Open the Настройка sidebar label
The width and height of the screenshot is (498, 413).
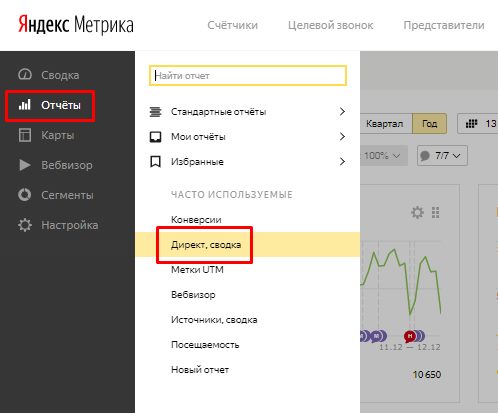(70, 225)
